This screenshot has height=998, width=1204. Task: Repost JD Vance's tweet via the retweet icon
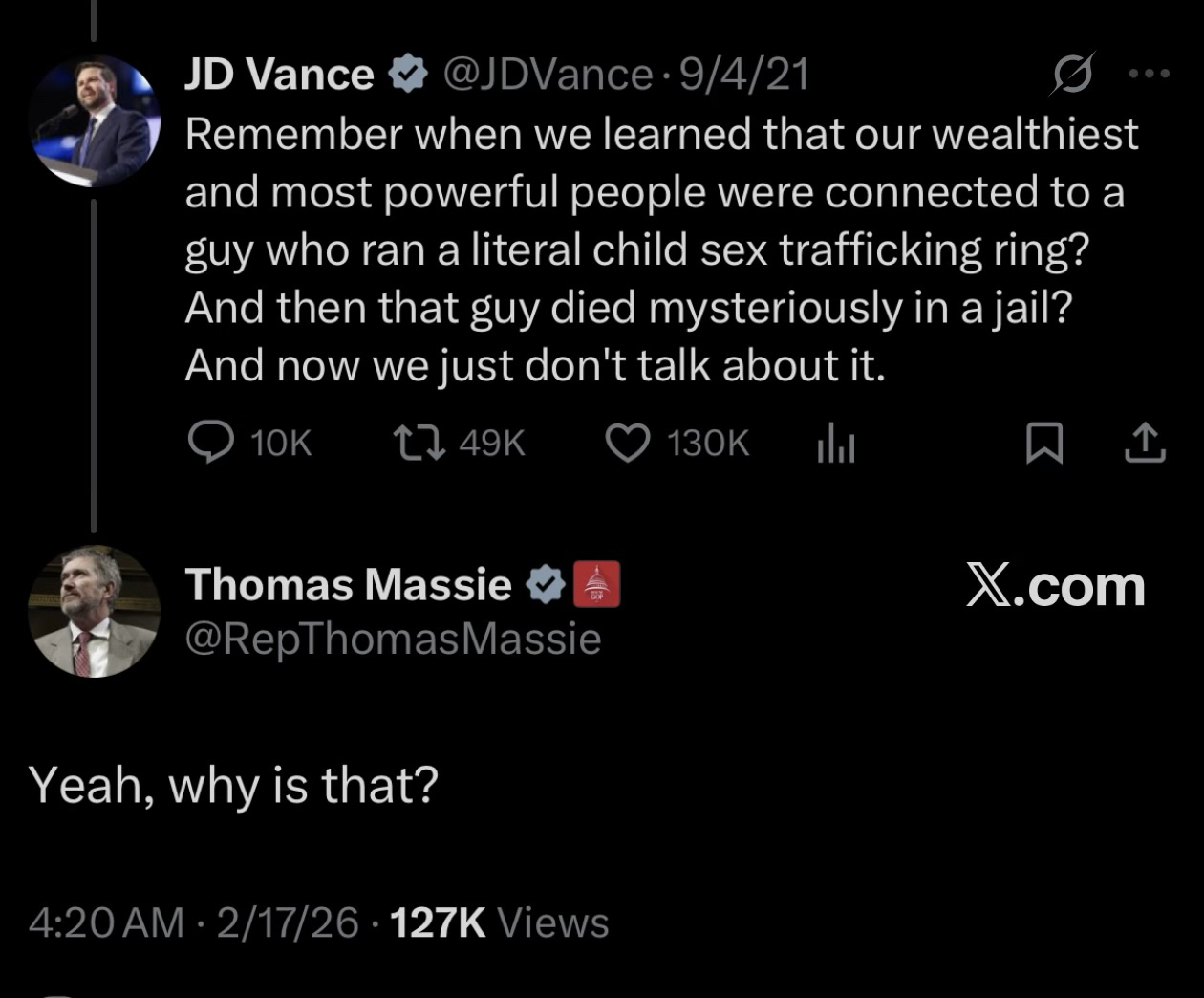point(419,444)
